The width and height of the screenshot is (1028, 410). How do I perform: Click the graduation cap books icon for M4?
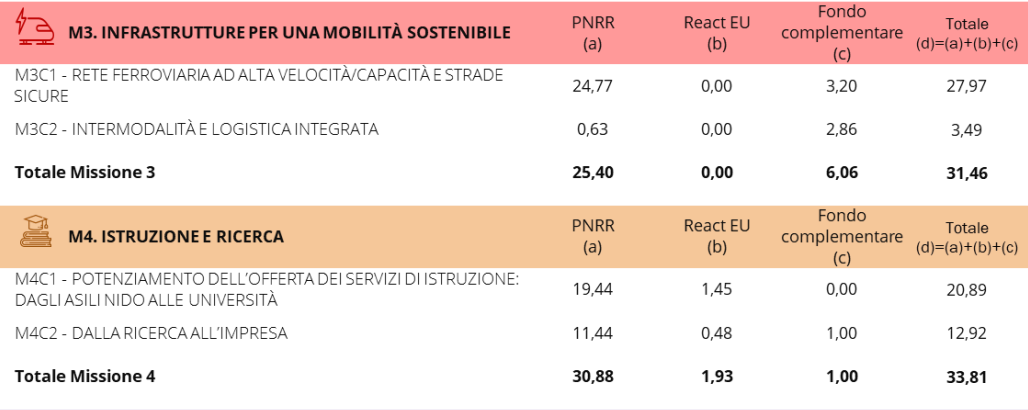tap(36, 232)
